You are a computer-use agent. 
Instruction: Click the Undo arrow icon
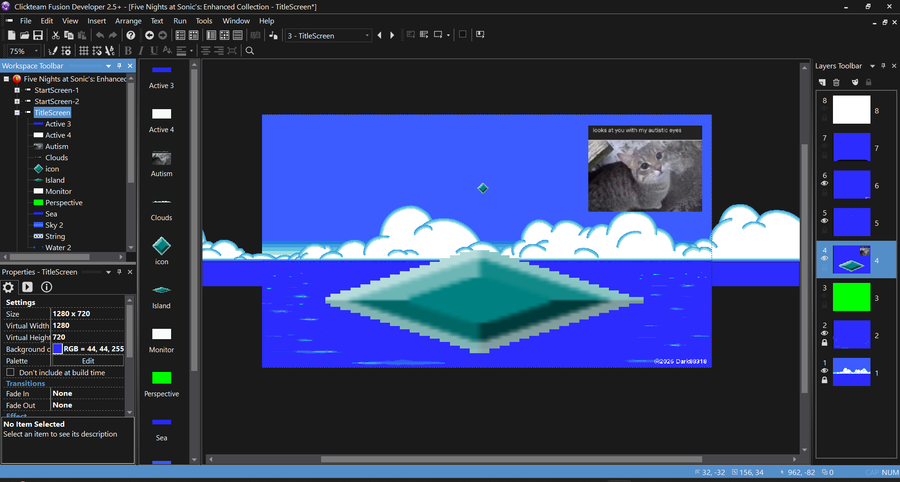tap(100, 35)
